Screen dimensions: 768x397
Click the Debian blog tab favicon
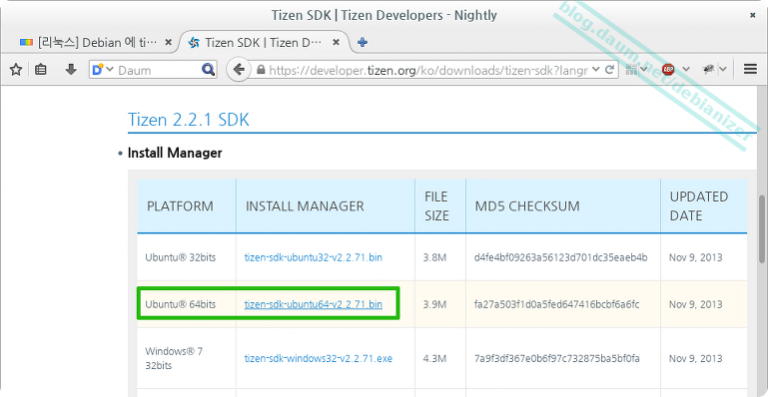tap(26, 43)
